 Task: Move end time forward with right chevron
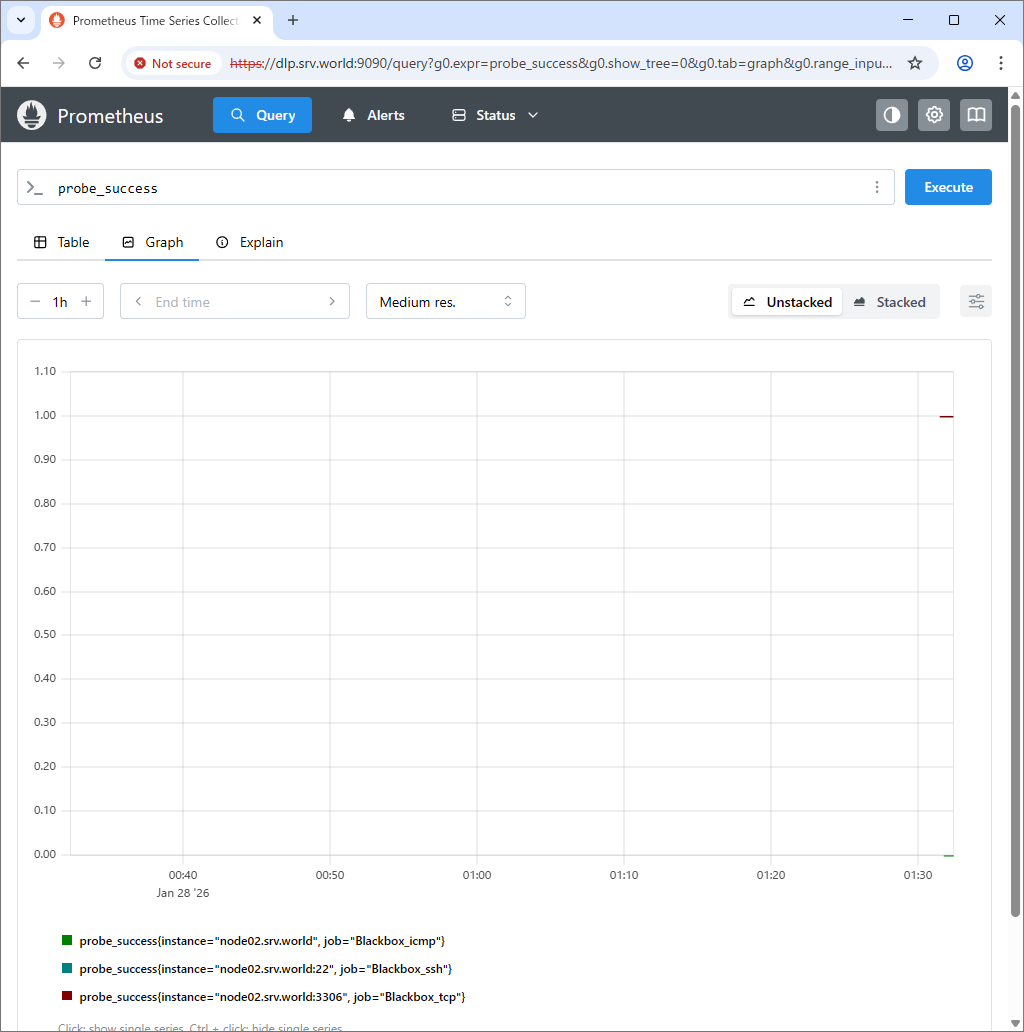pyautogui.click(x=332, y=301)
